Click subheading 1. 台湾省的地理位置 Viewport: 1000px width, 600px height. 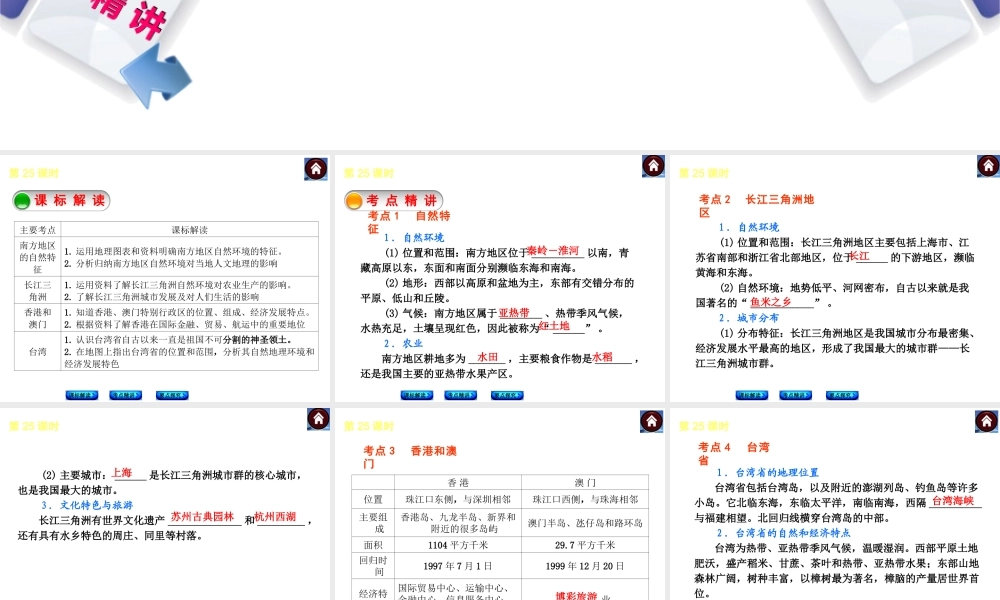(x=768, y=472)
